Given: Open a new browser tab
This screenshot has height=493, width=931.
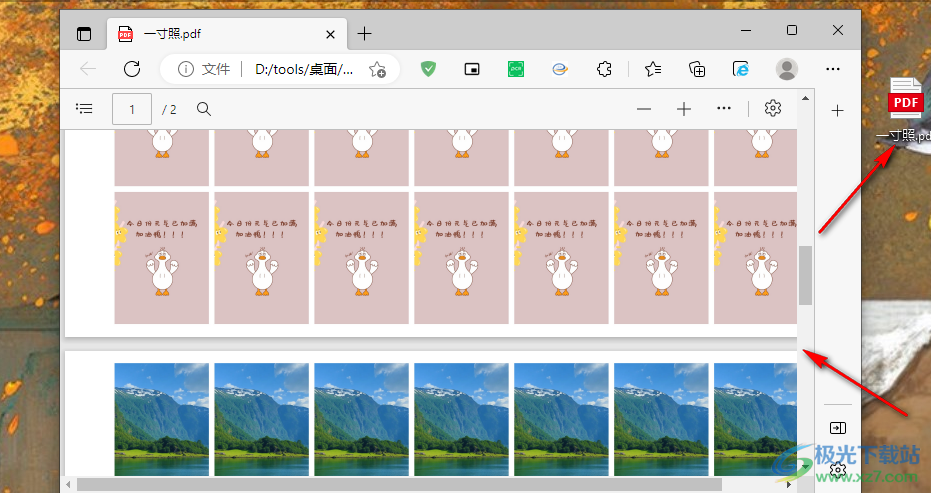Looking at the screenshot, I should click(365, 34).
